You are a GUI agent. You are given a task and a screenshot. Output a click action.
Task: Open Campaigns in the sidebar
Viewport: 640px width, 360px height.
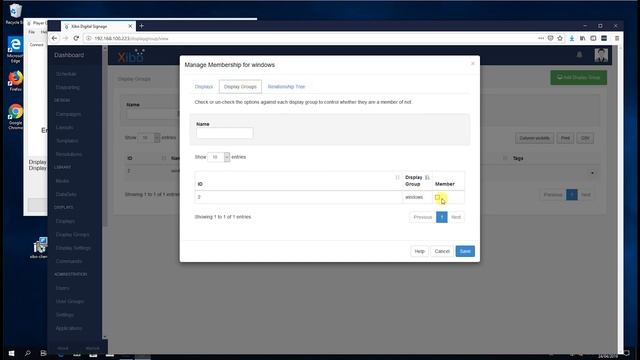(x=68, y=114)
